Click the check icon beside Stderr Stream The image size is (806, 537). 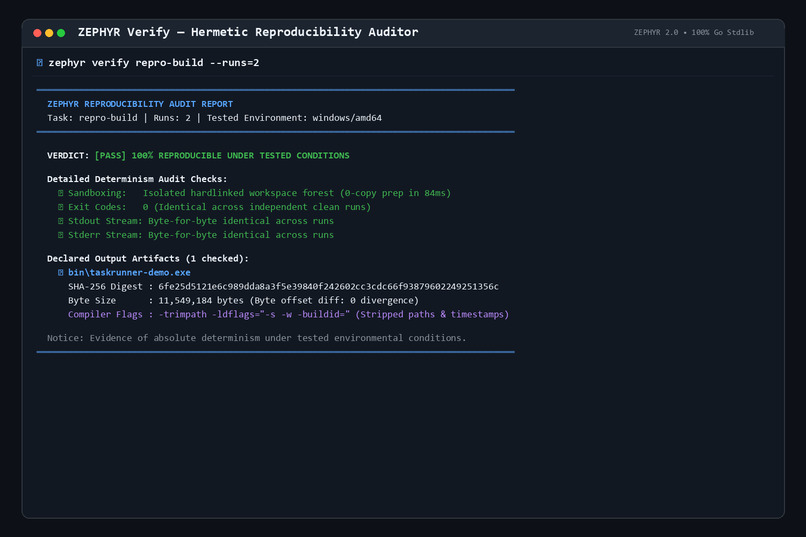pyautogui.click(x=61, y=235)
